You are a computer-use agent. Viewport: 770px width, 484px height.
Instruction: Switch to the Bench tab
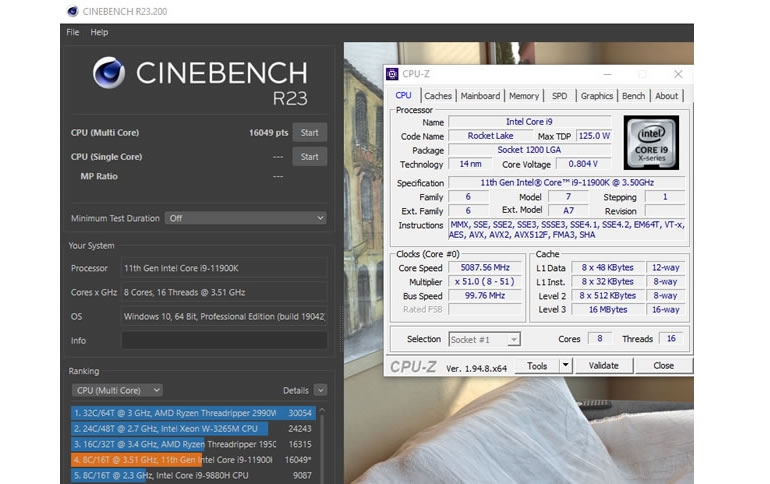coord(633,96)
